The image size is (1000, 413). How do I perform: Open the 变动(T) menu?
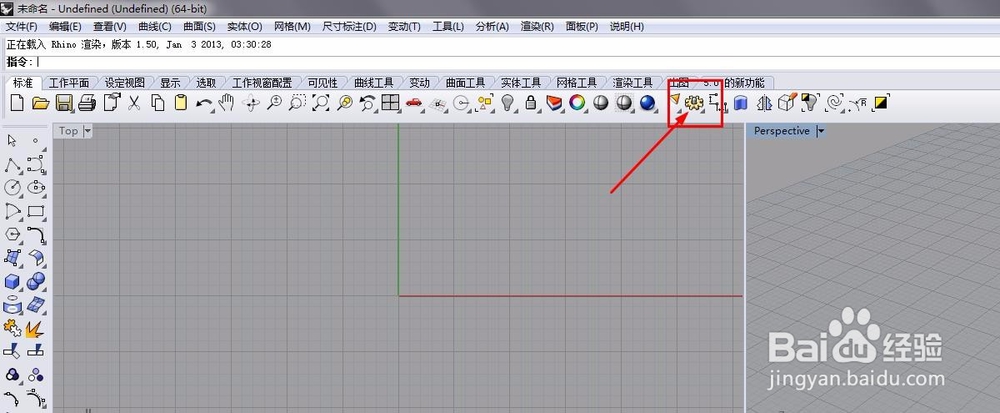click(404, 26)
